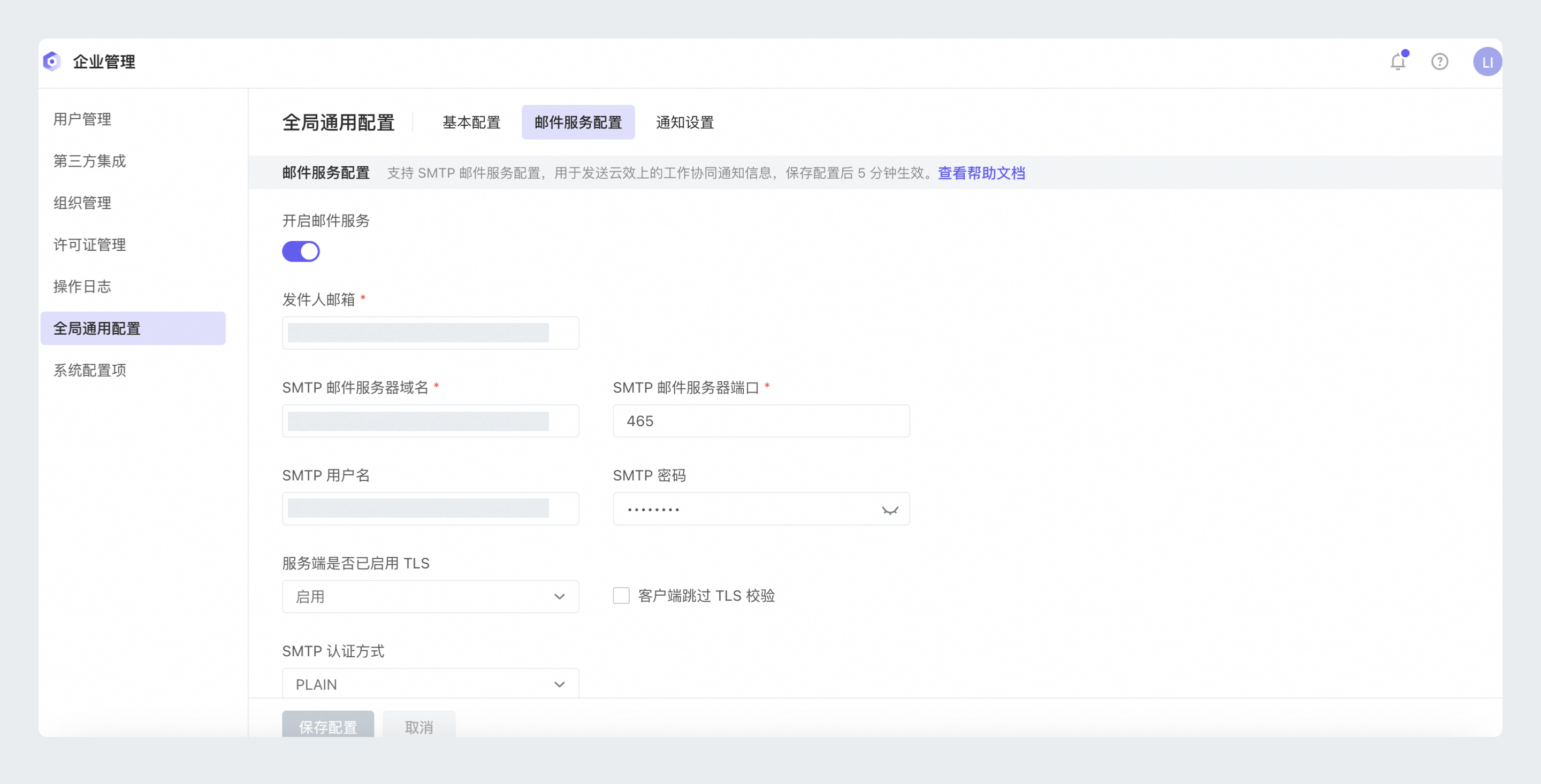Open the help question mark icon
Screen dimensions: 1541x784
click(x=1440, y=62)
